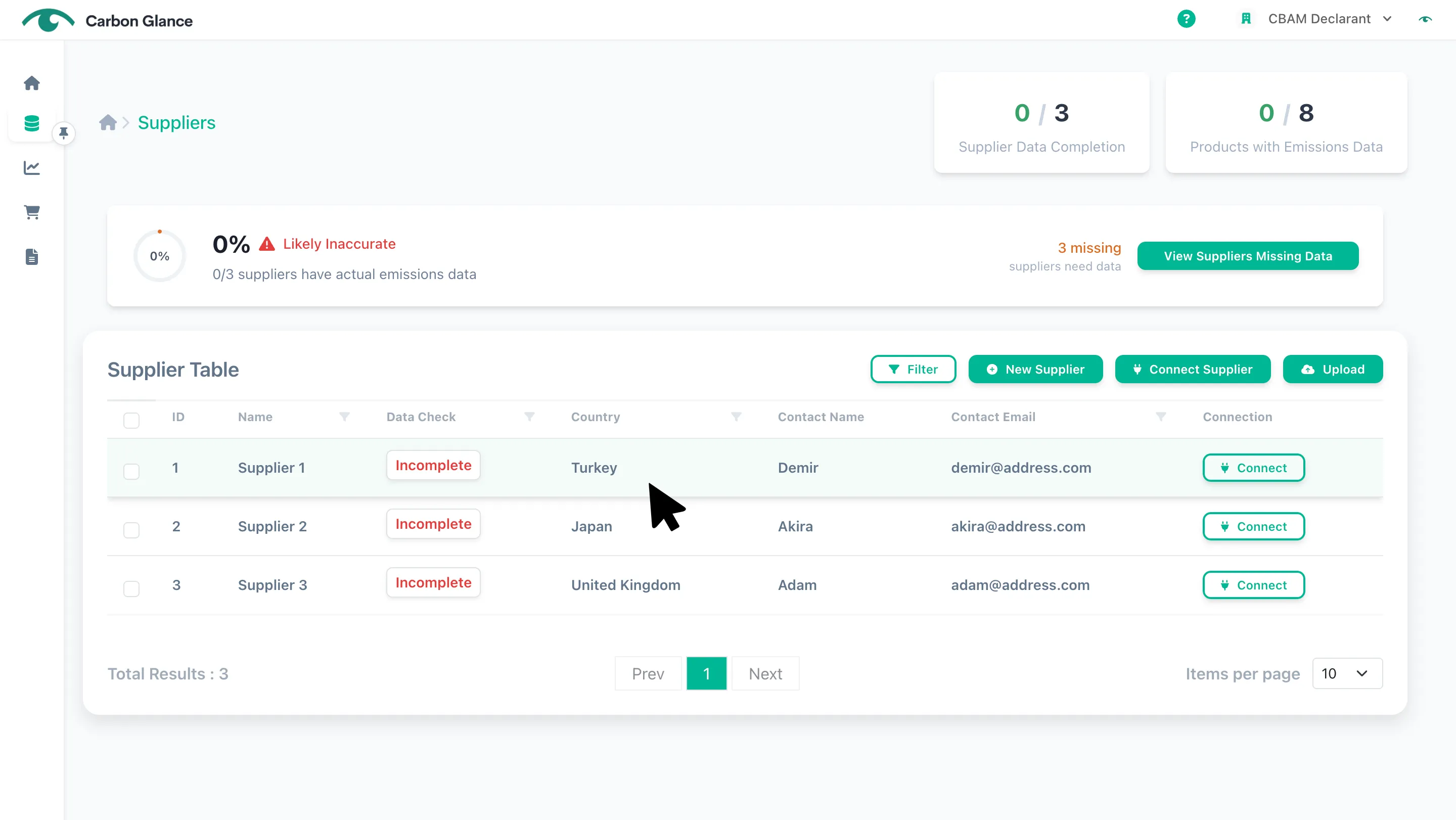Connect Supplier 2 via its Connect button

1254,527
